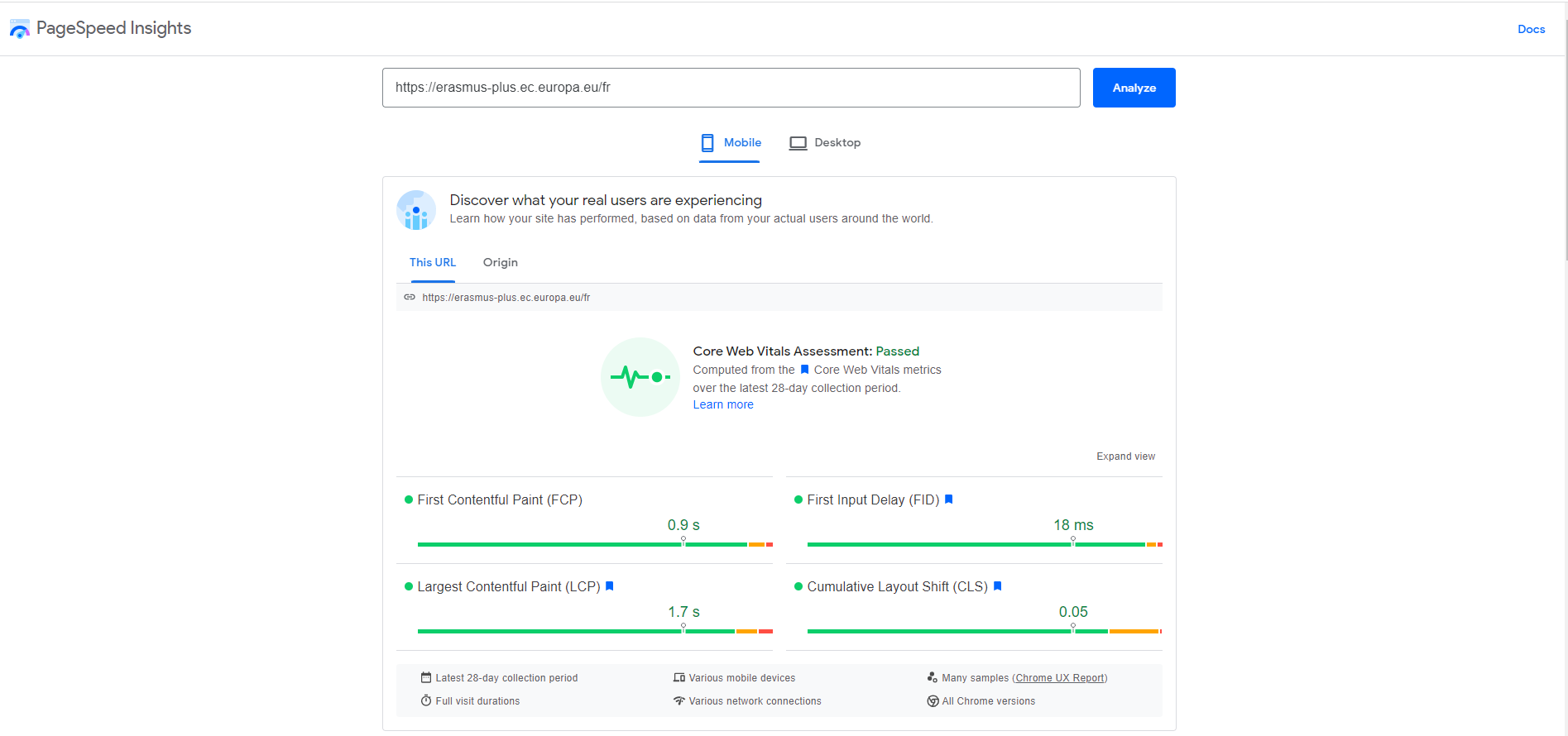Open the Chrome UX Report link
Screen dimensions: 1568x736
1060,678
